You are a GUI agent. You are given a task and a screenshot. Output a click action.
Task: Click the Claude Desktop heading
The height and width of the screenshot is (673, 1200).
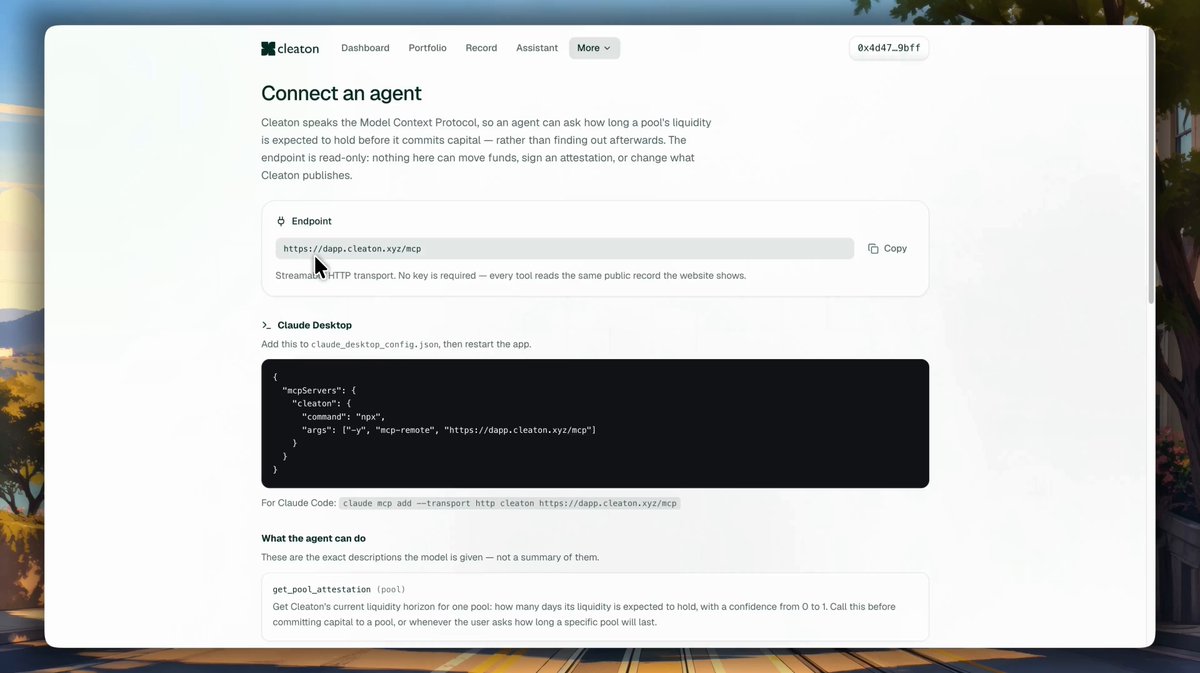pos(314,325)
